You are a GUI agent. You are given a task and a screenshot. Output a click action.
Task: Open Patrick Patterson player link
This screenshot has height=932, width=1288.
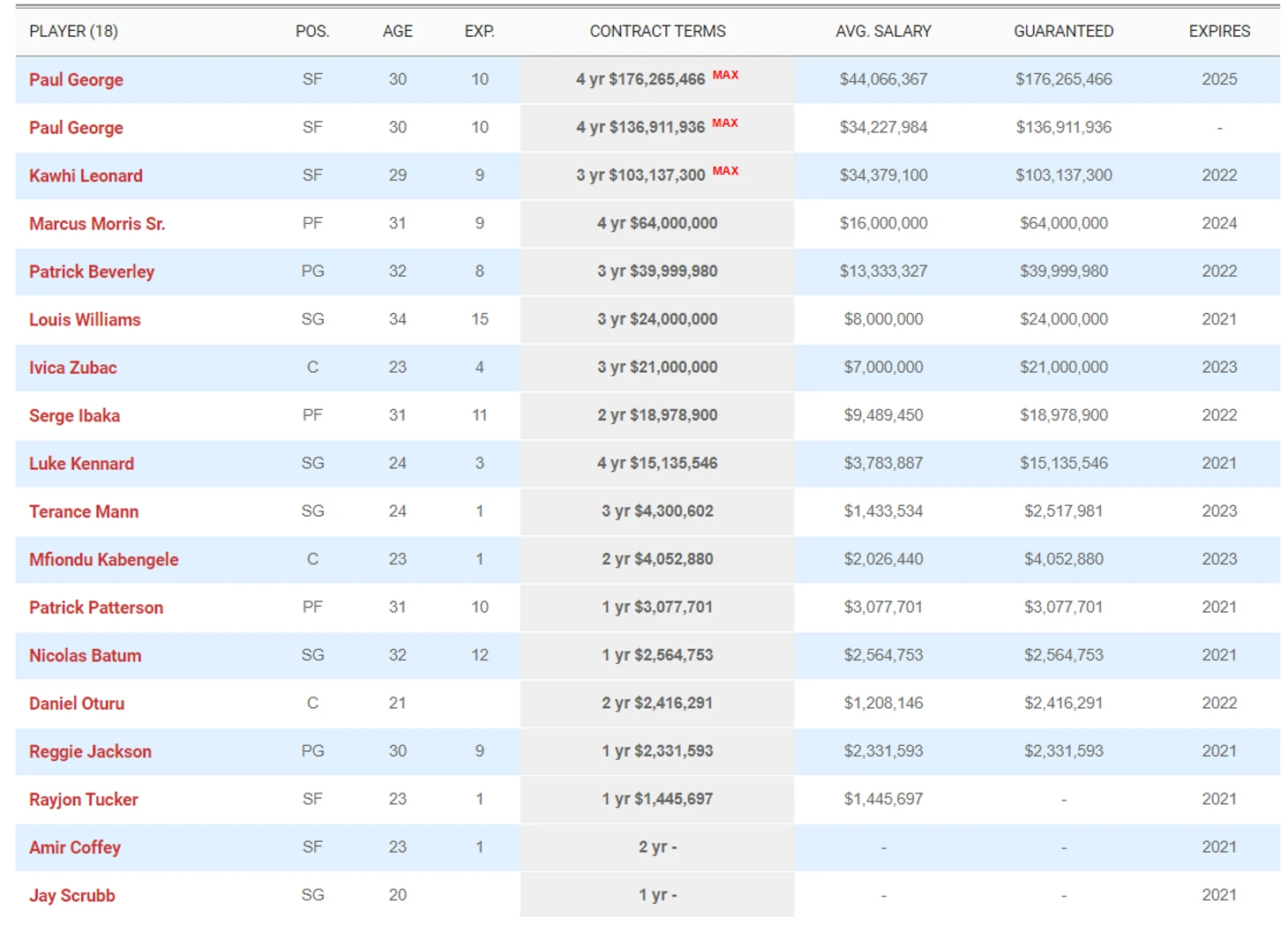pos(96,608)
